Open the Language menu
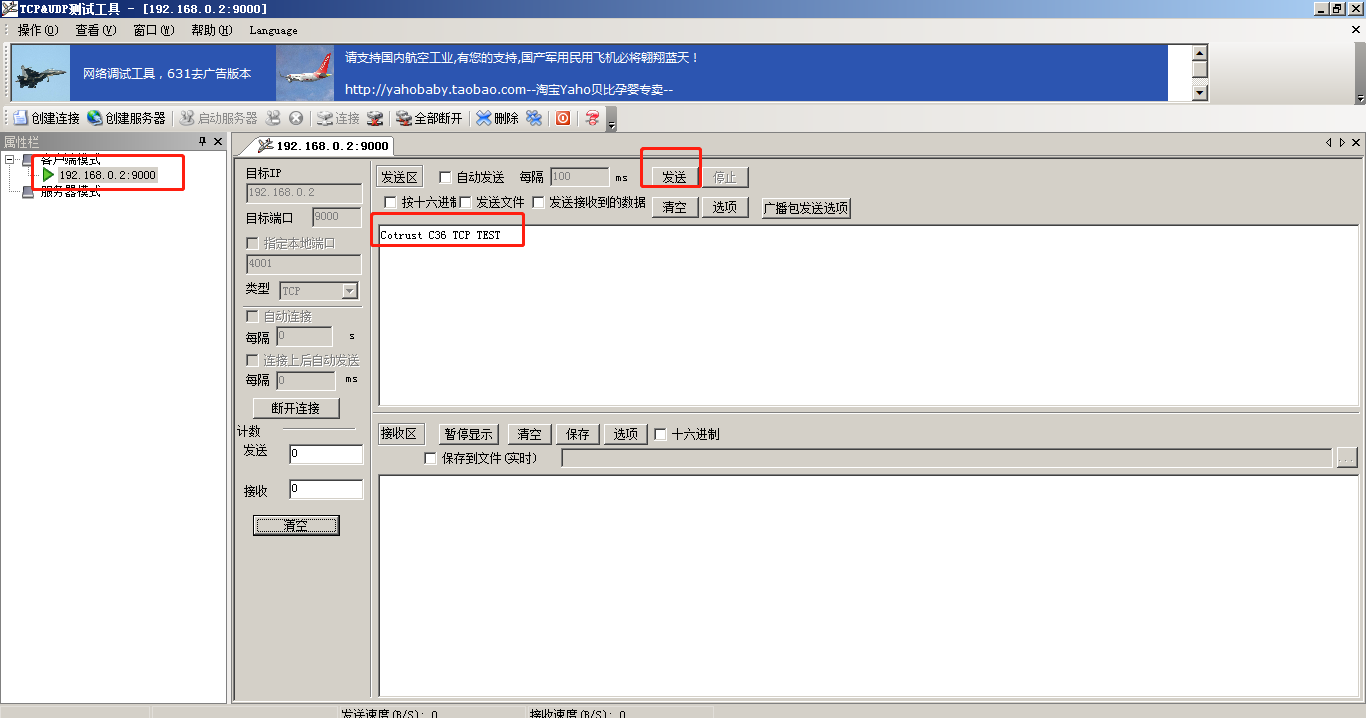 tap(273, 31)
